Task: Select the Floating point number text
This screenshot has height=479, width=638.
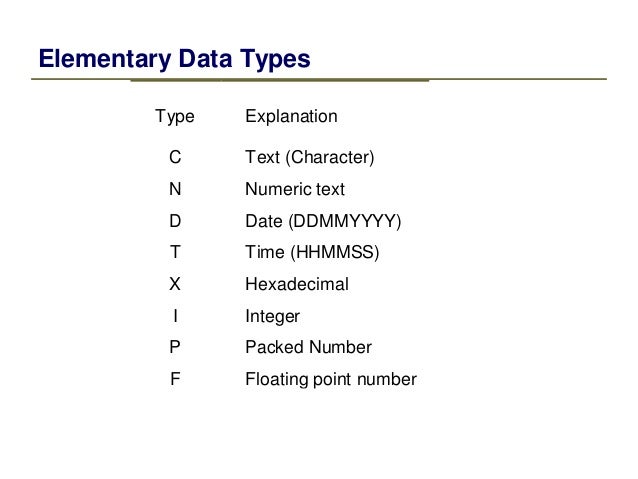Action: tap(331, 380)
